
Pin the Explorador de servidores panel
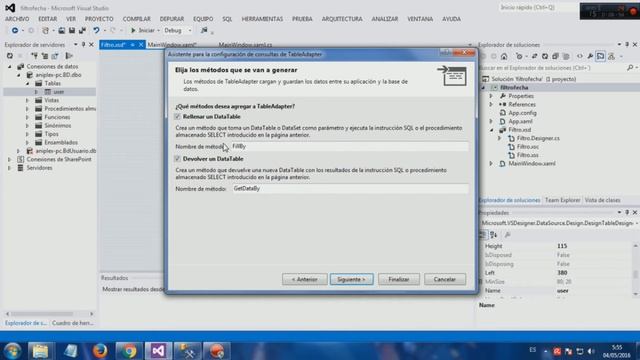[x=83, y=44]
